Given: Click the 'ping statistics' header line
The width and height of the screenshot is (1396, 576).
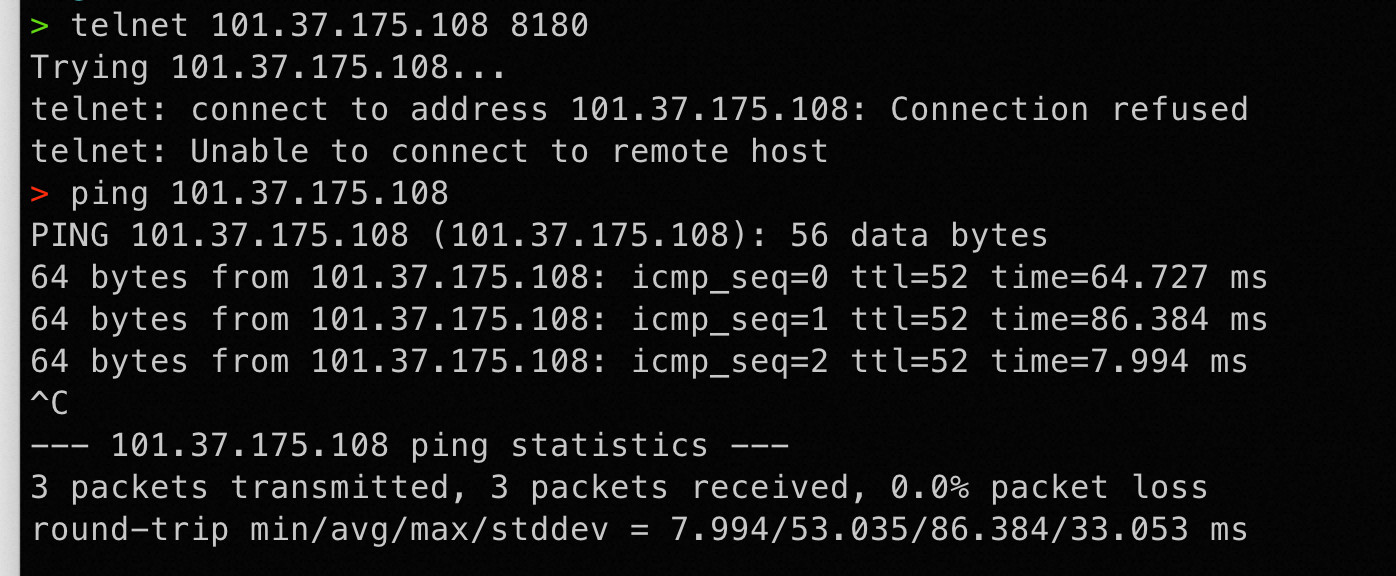Looking at the screenshot, I should coord(409,445).
